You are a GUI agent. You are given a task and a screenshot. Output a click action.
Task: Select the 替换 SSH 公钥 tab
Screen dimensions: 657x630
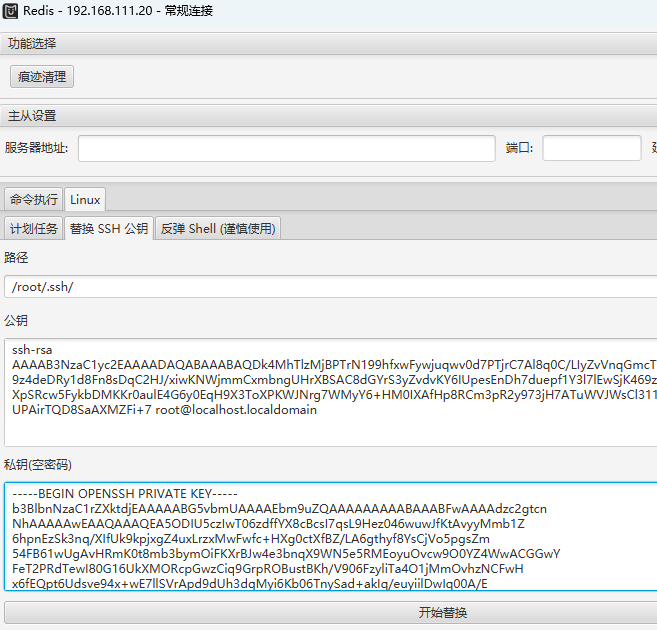pyautogui.click(x=109, y=228)
